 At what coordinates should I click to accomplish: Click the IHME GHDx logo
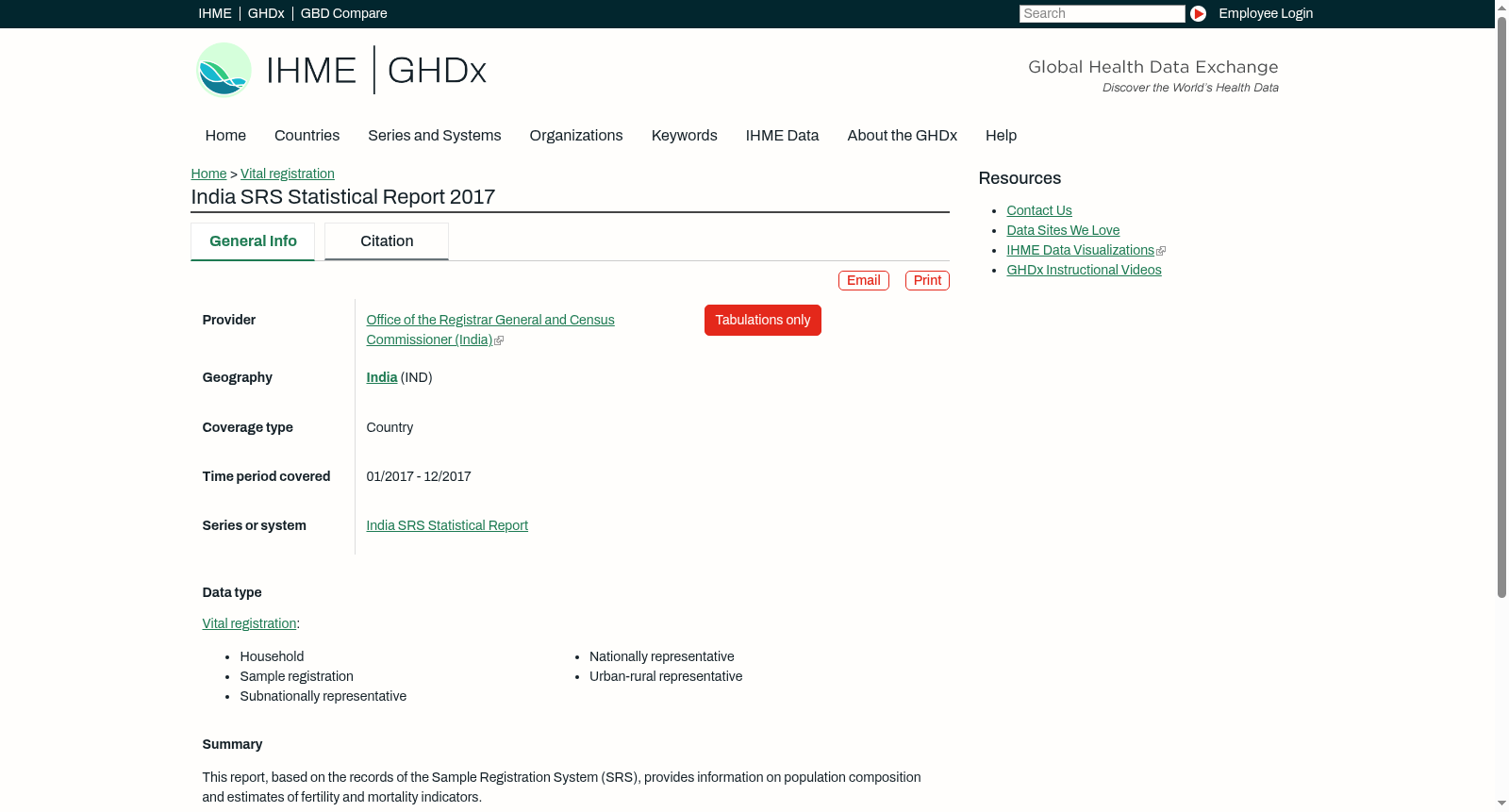[x=341, y=70]
